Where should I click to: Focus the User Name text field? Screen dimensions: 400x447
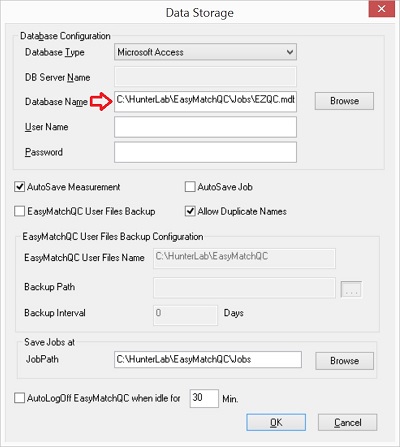pos(205,127)
